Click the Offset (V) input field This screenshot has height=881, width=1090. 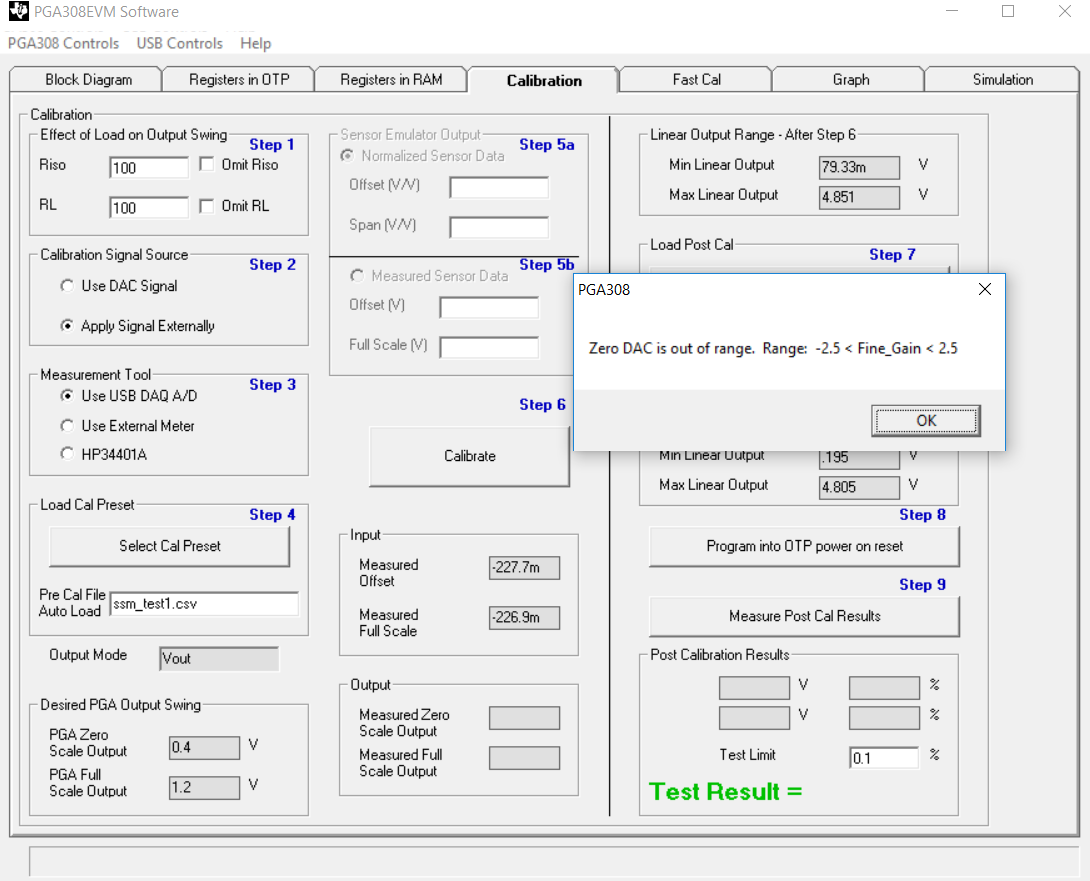point(489,307)
